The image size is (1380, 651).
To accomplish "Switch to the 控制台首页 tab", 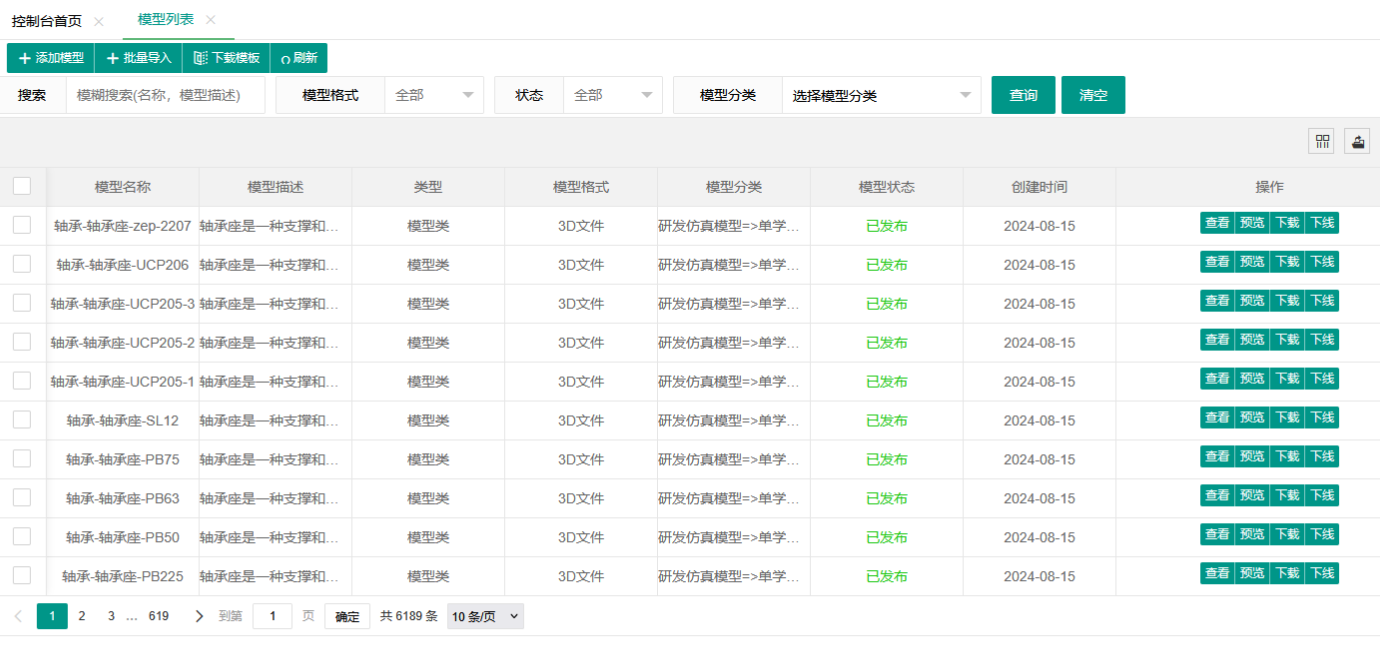I will point(46,21).
